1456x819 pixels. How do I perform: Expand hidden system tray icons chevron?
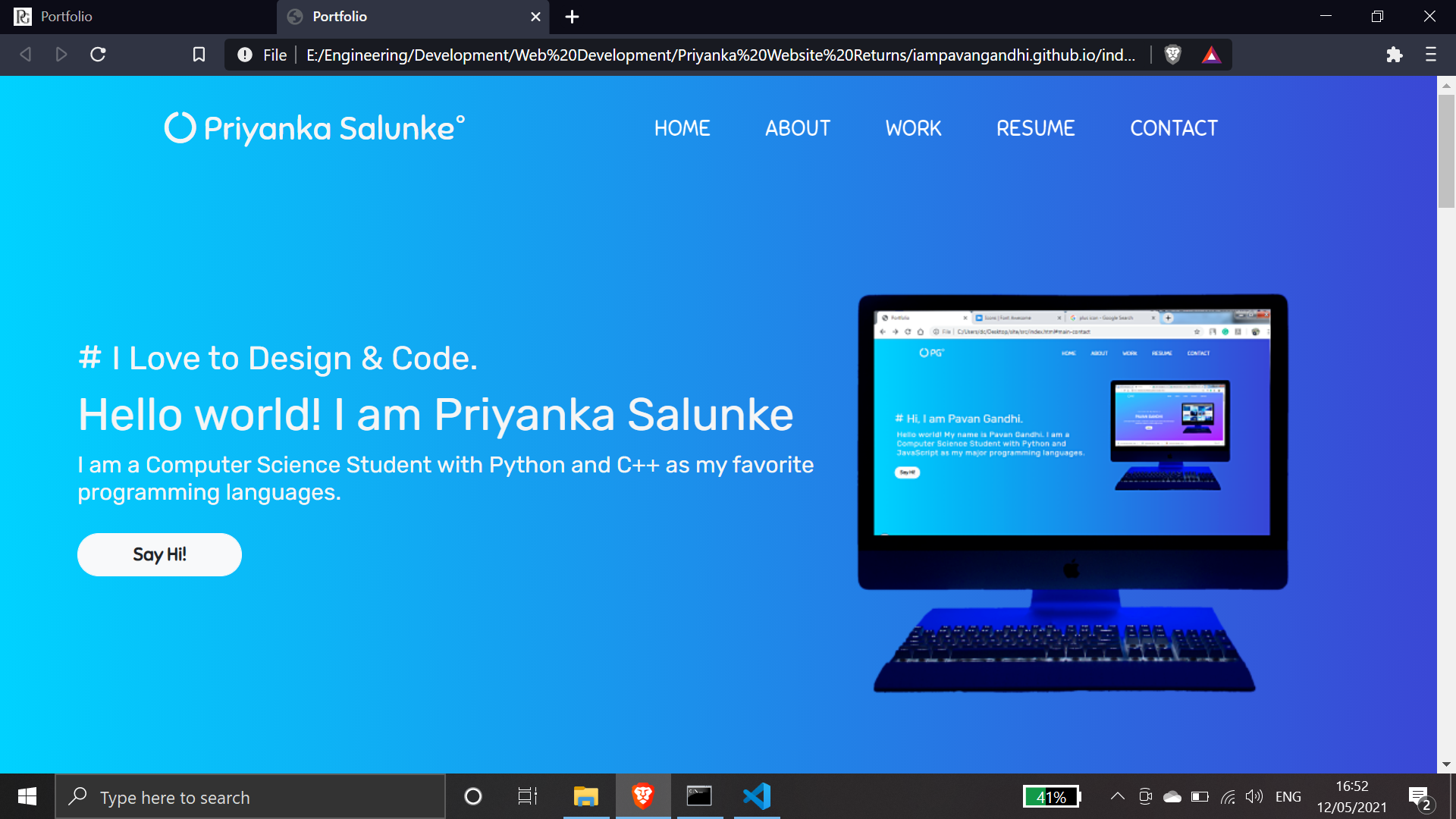pyautogui.click(x=1117, y=796)
